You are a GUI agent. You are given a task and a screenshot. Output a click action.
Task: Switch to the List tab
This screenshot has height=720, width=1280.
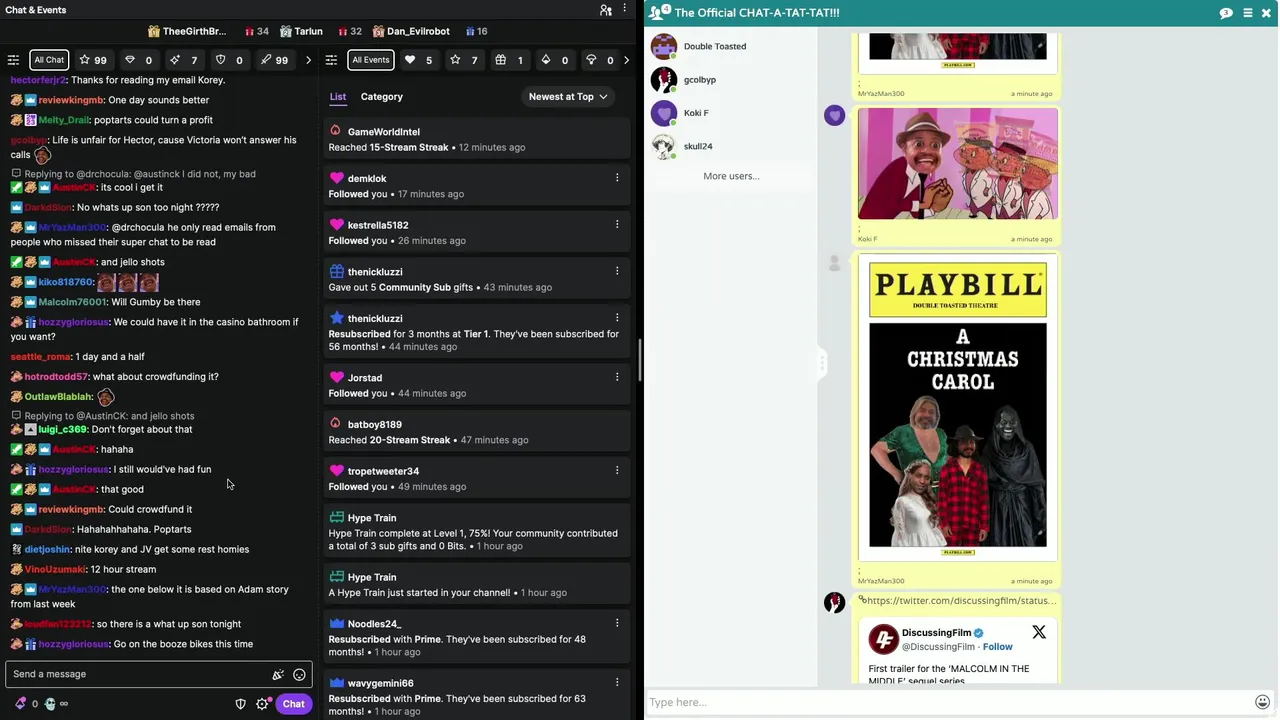(x=338, y=97)
